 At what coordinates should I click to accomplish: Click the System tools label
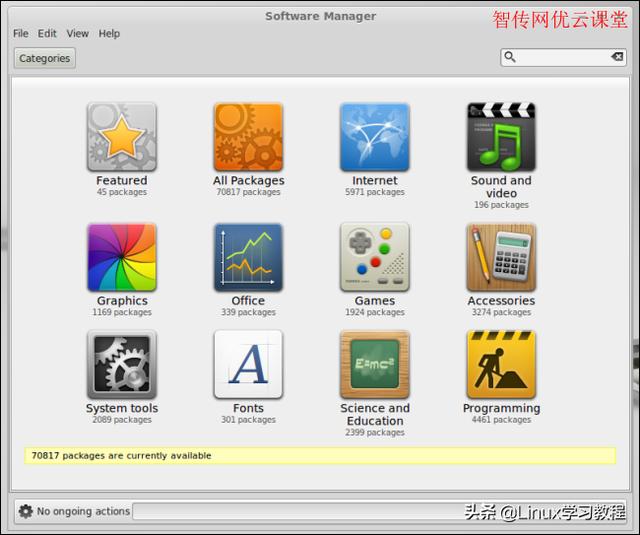(x=122, y=408)
